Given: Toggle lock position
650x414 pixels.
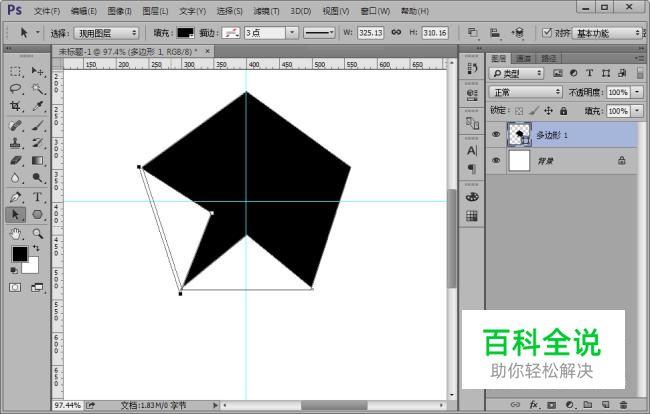Looking at the screenshot, I should pos(548,111).
